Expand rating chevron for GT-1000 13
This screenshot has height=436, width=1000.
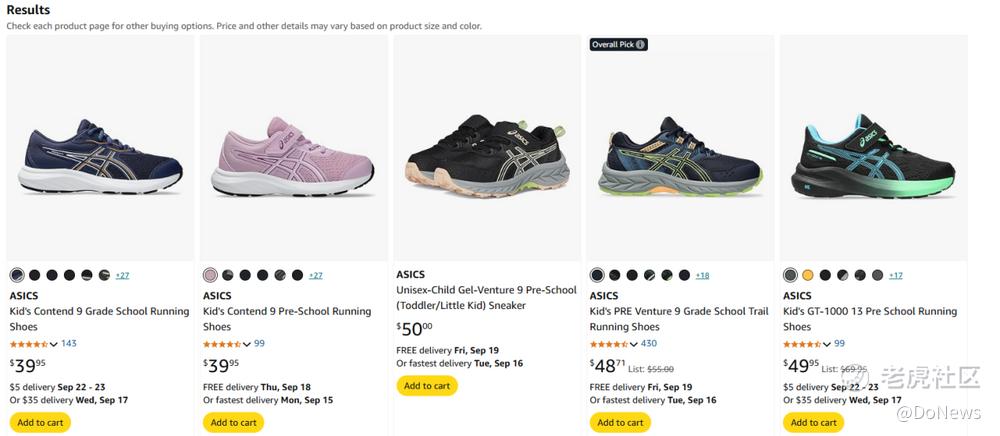pos(827,344)
